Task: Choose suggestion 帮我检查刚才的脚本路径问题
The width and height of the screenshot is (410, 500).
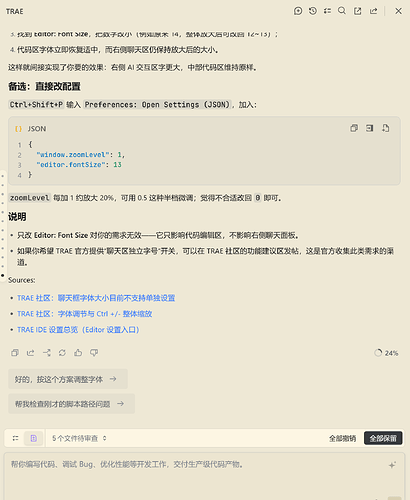Action: pyautogui.click(x=71, y=404)
